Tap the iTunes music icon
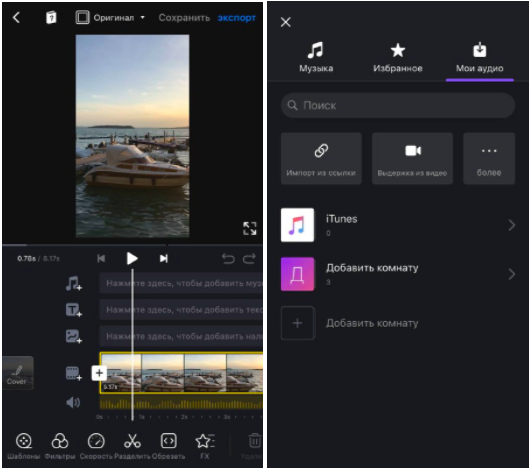 point(297,225)
